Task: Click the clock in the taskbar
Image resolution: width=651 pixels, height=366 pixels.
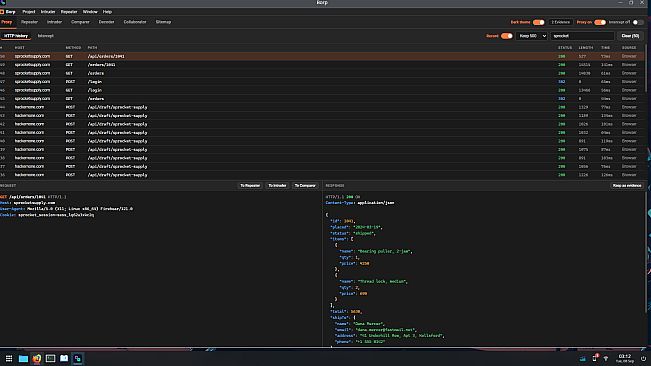Action: coord(624,359)
